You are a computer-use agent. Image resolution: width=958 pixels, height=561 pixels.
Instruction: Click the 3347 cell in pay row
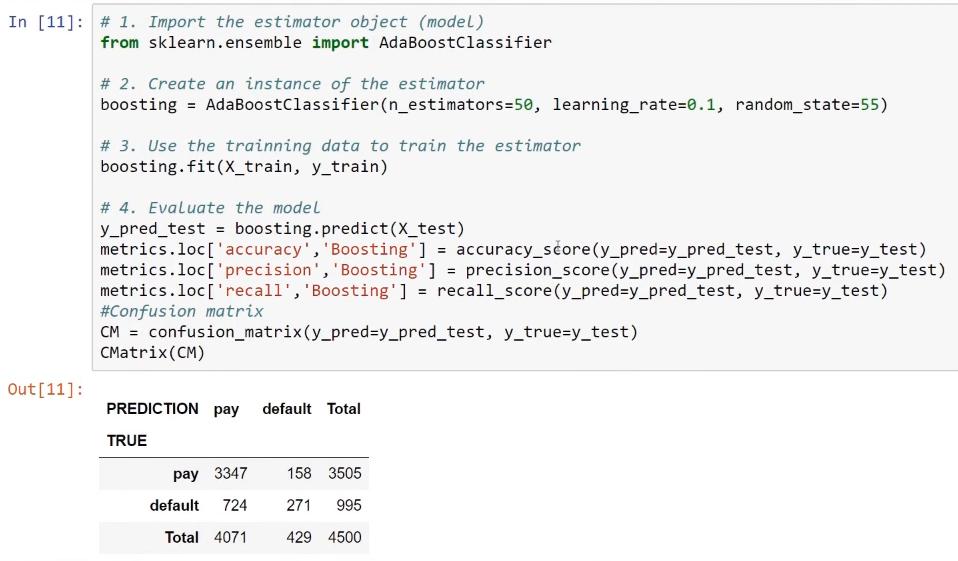[x=230, y=474]
